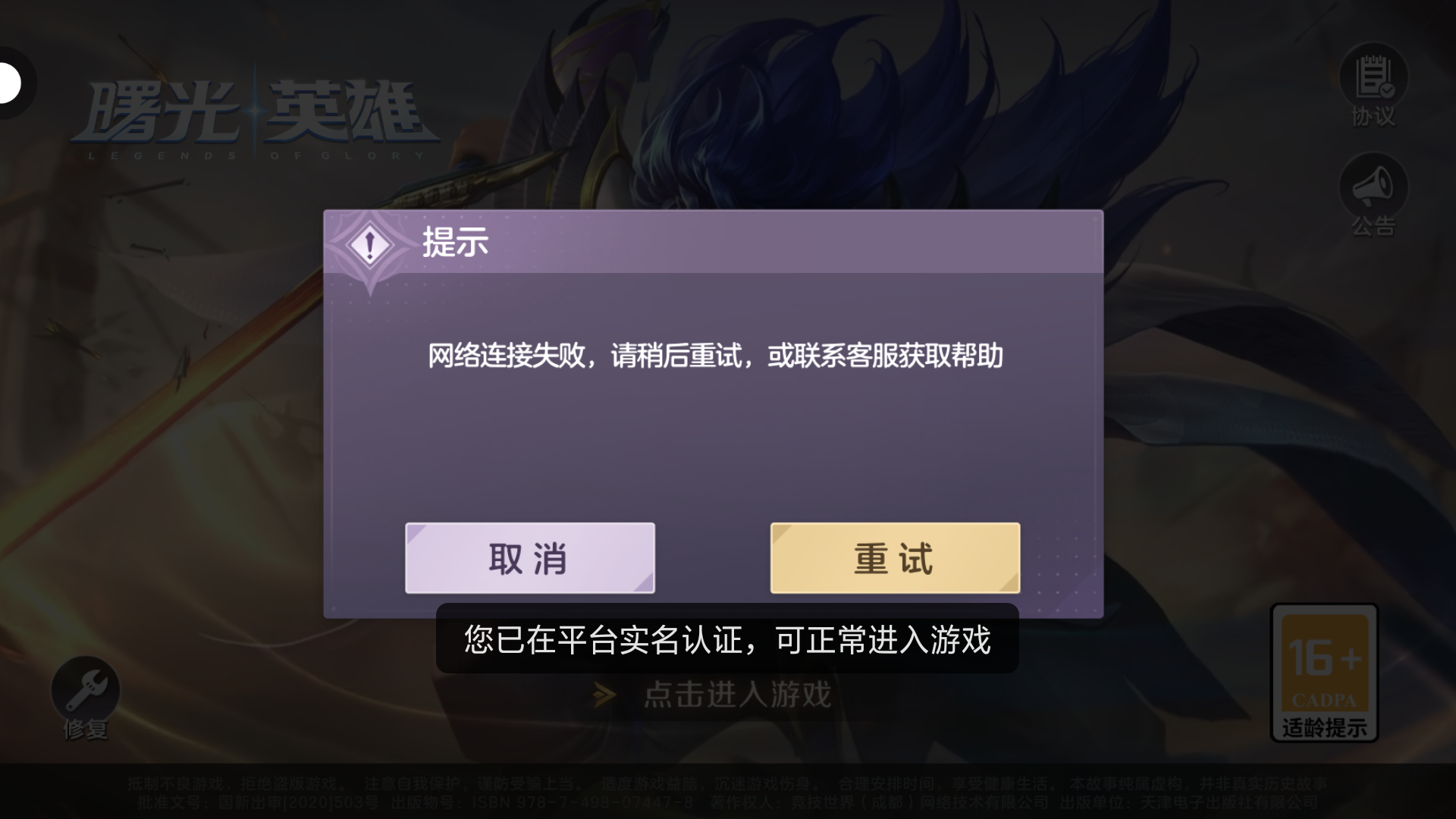Open the 公告 megaphone announcement icon
The height and width of the screenshot is (819, 1456).
tap(1373, 187)
